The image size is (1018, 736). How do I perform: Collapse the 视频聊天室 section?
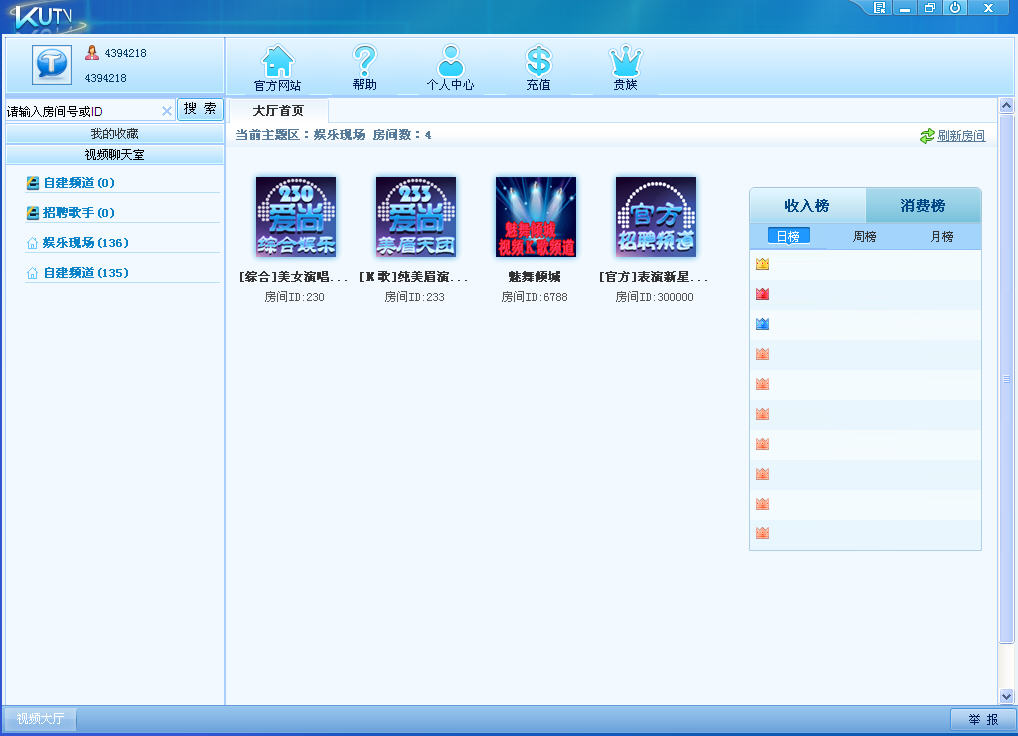(113, 154)
